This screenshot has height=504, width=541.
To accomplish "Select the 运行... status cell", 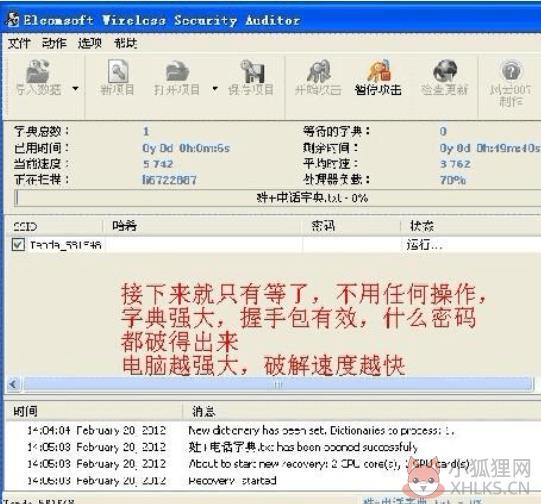I will tap(424, 245).
